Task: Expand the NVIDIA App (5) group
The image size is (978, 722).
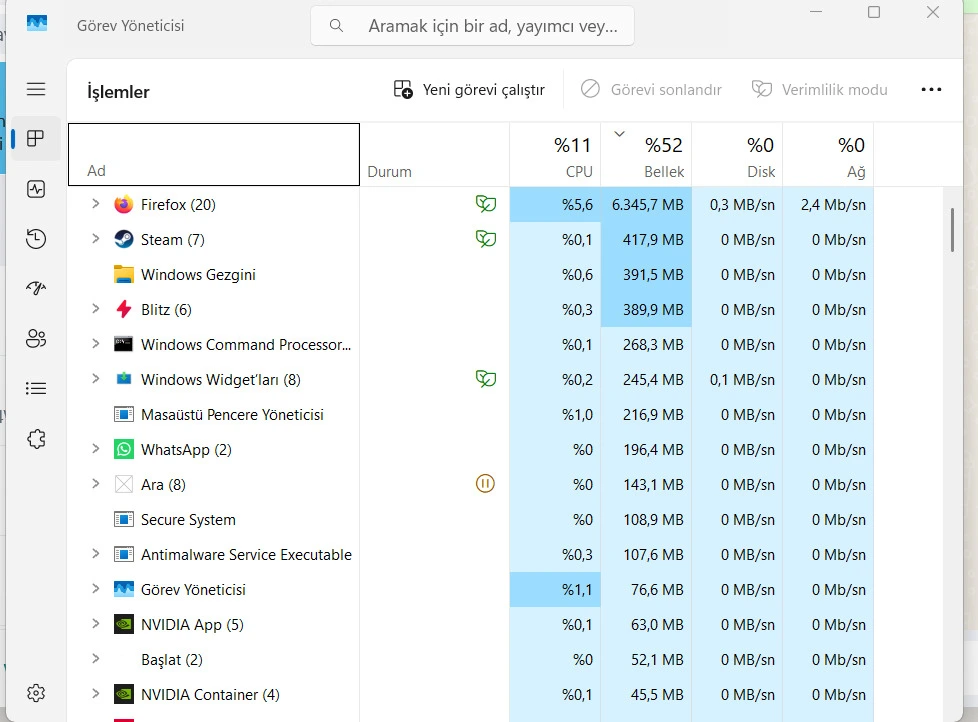Action: coord(95,623)
